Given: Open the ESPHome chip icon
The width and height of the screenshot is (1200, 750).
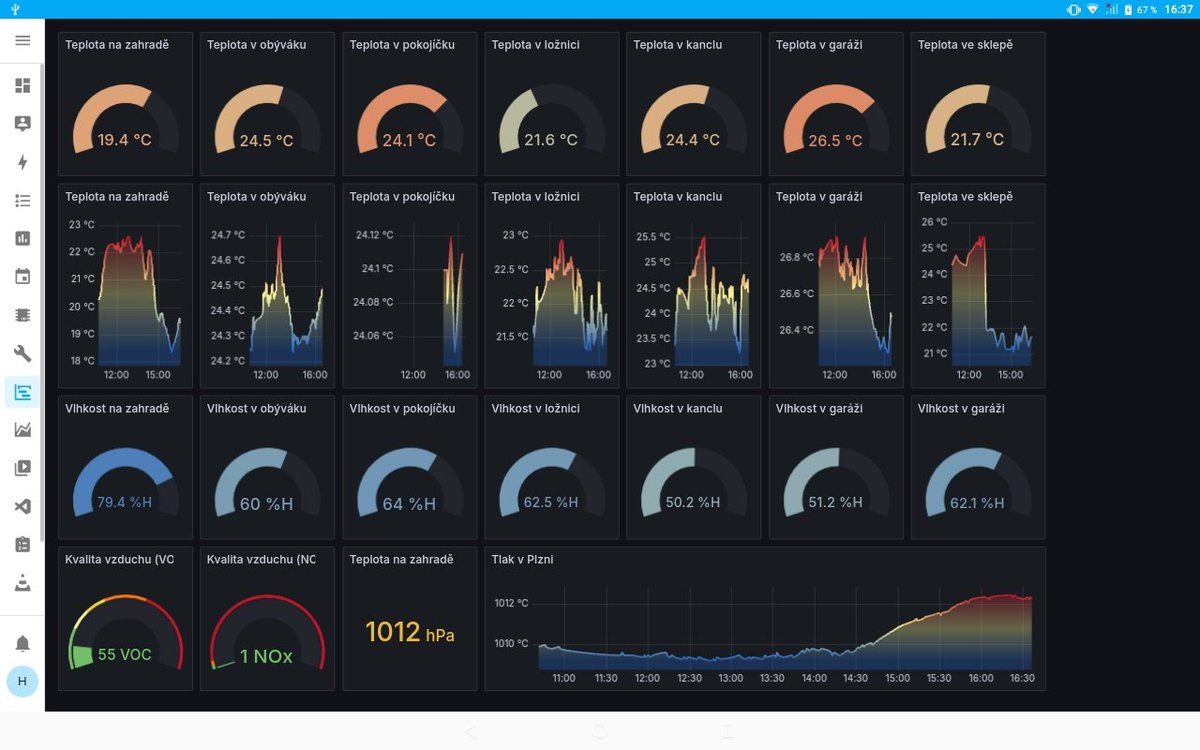Looking at the screenshot, I should [22, 315].
